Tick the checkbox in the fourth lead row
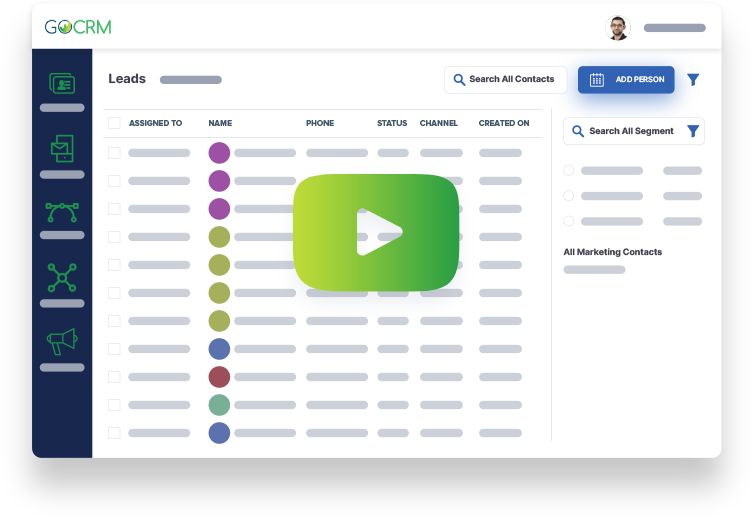The width and height of the screenshot is (753, 519). [114, 237]
